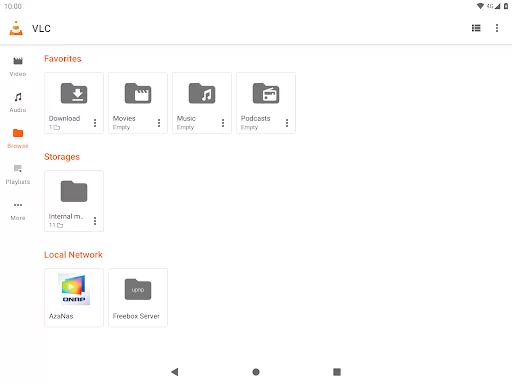Image resolution: width=512 pixels, height=384 pixels.
Task: Expand options menu for Download folder
Action: click(x=95, y=123)
